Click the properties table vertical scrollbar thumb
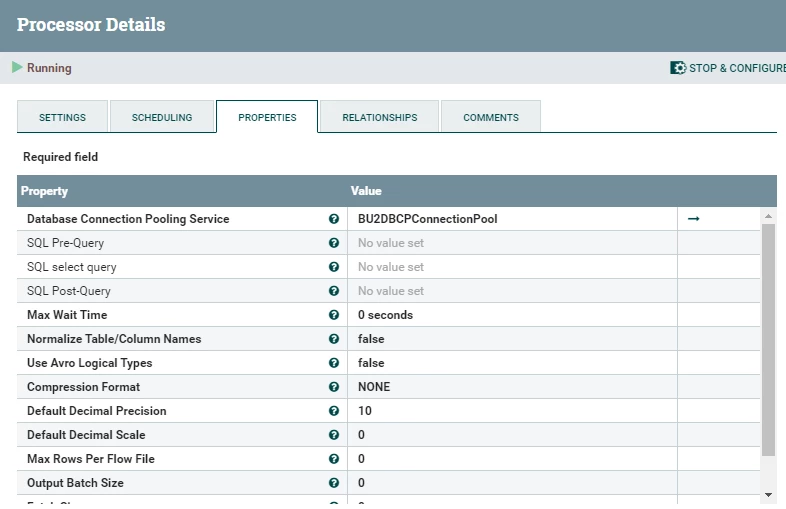 768,340
